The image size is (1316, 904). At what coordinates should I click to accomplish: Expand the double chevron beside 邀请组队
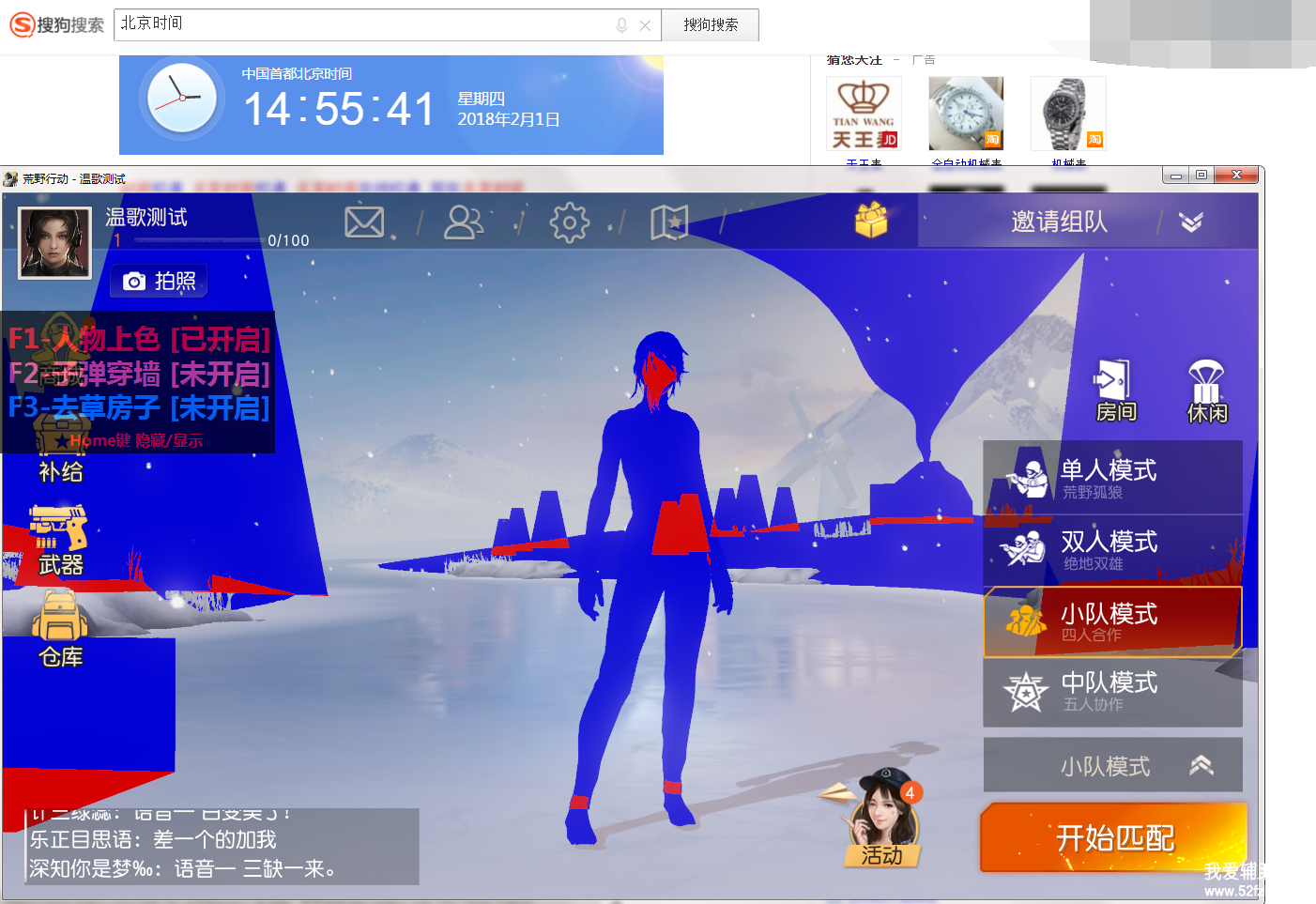[x=1191, y=222]
